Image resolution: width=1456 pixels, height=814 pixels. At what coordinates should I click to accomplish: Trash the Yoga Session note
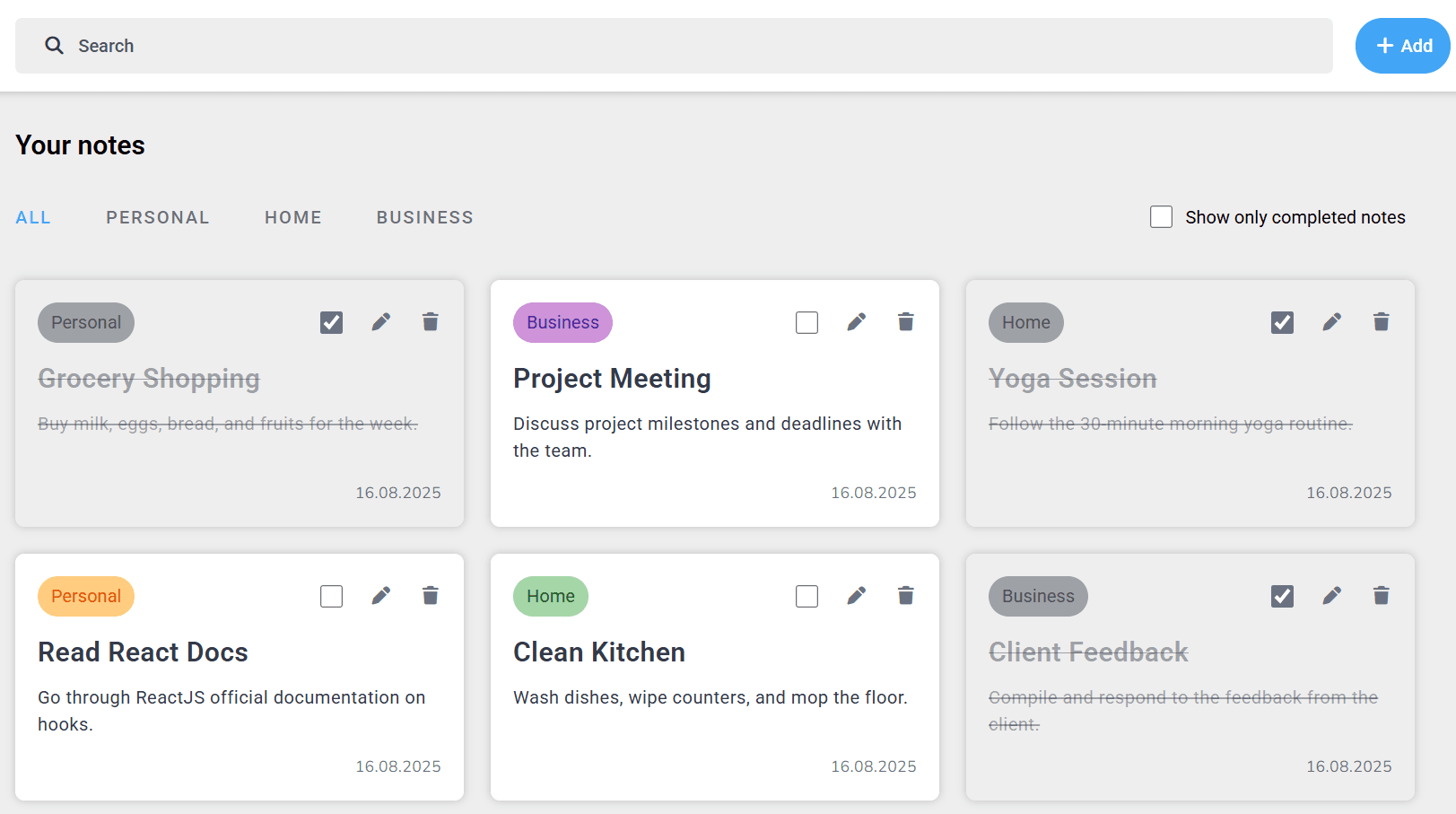coord(1382,322)
